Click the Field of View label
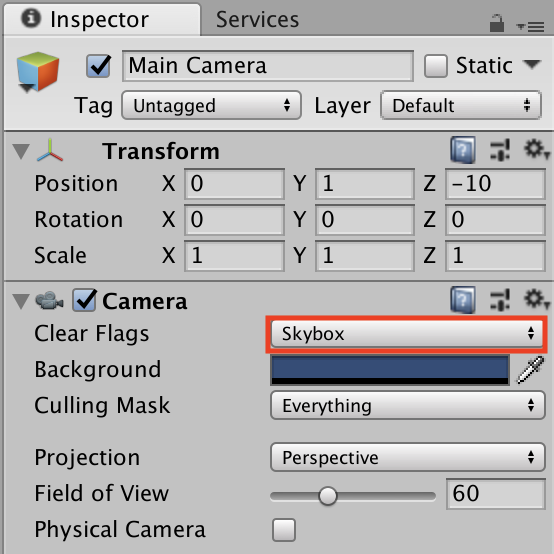The image size is (554, 554). pyautogui.click(x=102, y=493)
